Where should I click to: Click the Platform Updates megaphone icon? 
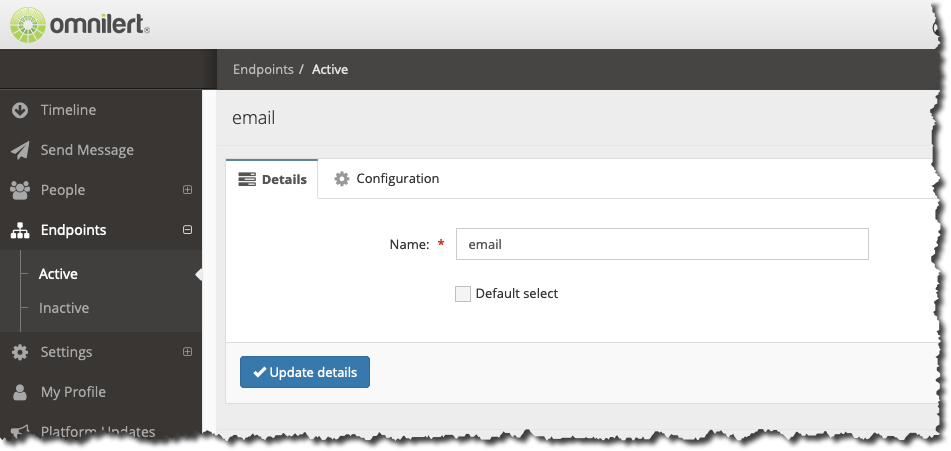19,432
